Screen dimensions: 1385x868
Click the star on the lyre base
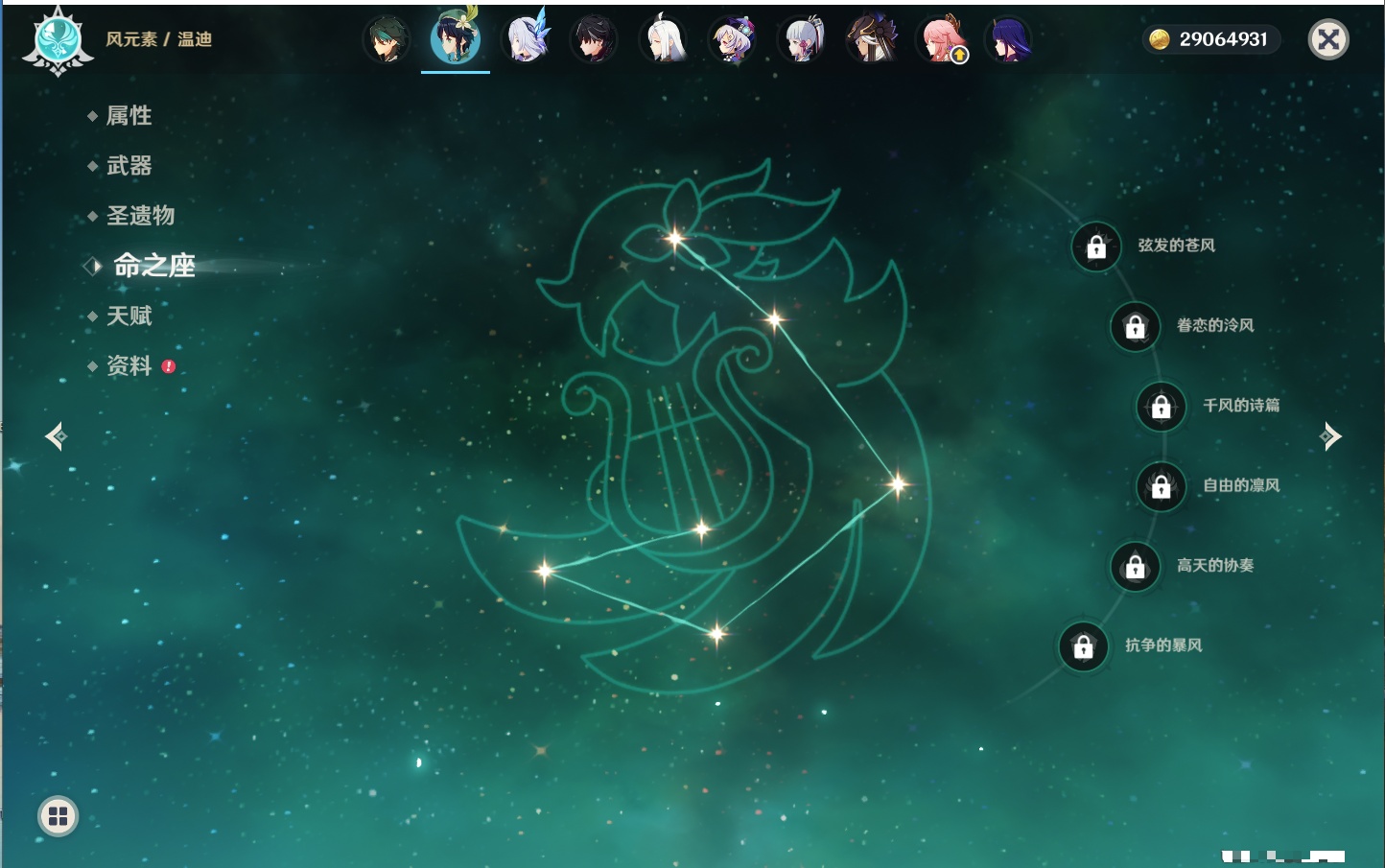coord(702,528)
